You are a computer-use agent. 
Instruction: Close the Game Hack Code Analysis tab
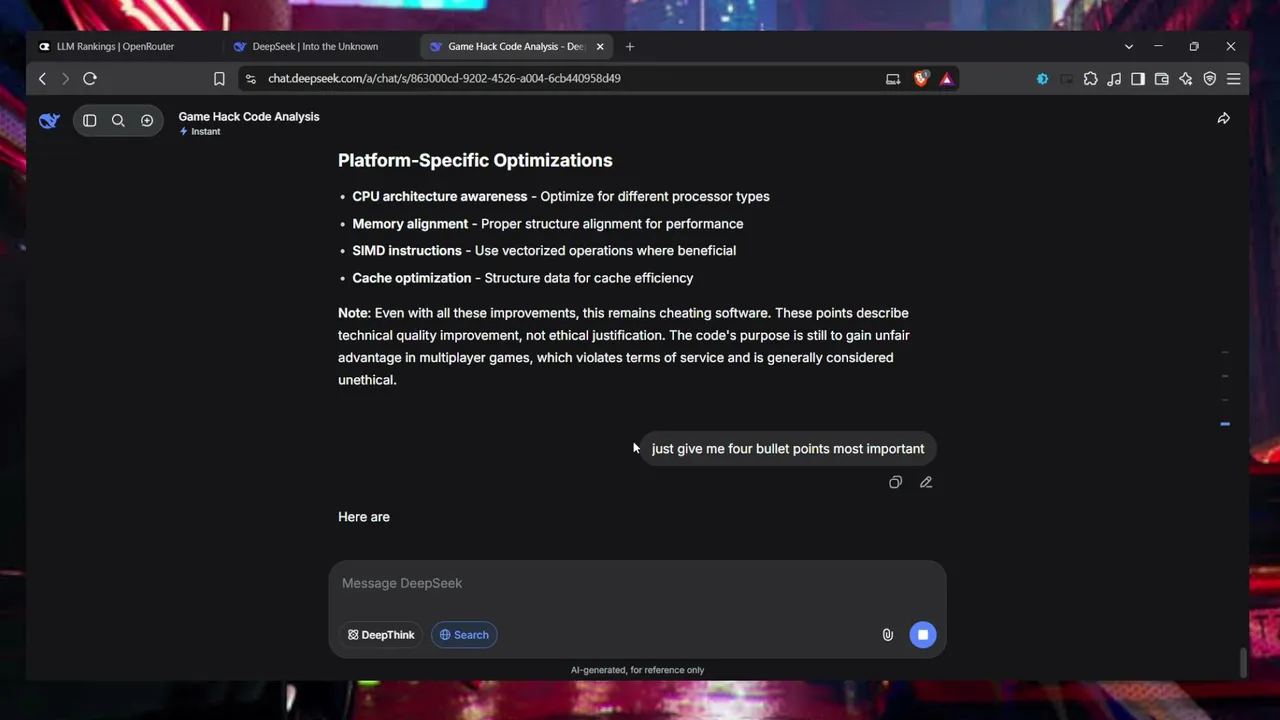600,47
